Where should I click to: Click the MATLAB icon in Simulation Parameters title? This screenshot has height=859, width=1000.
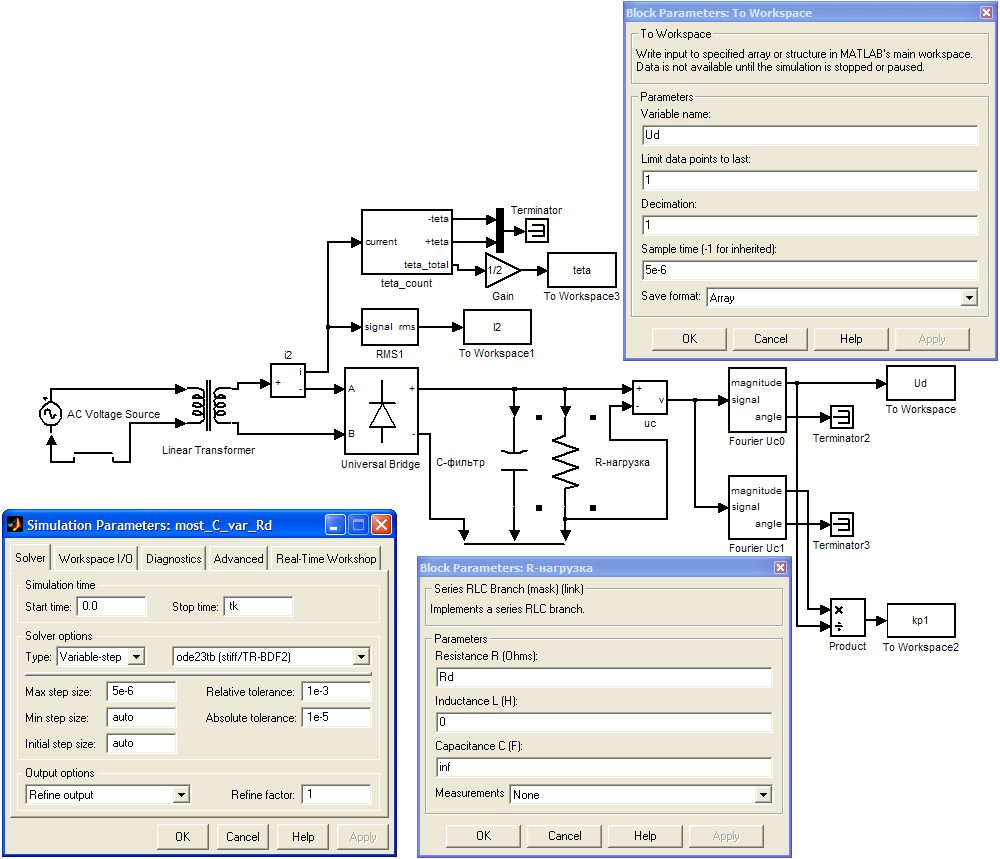(x=15, y=525)
